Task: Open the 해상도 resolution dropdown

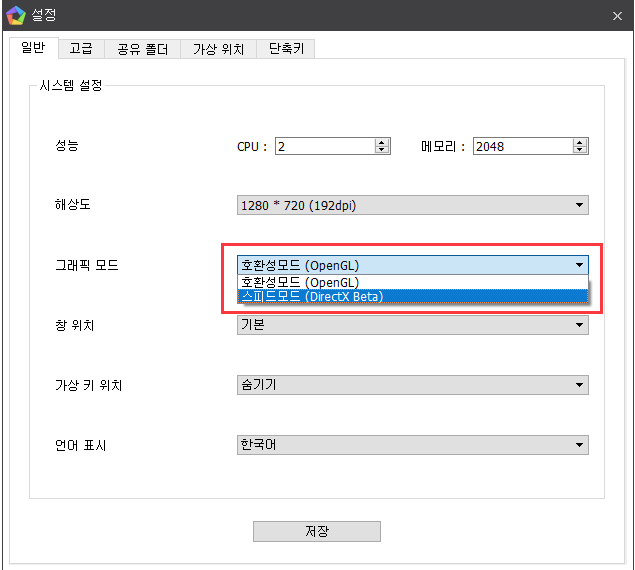Action: 413,205
